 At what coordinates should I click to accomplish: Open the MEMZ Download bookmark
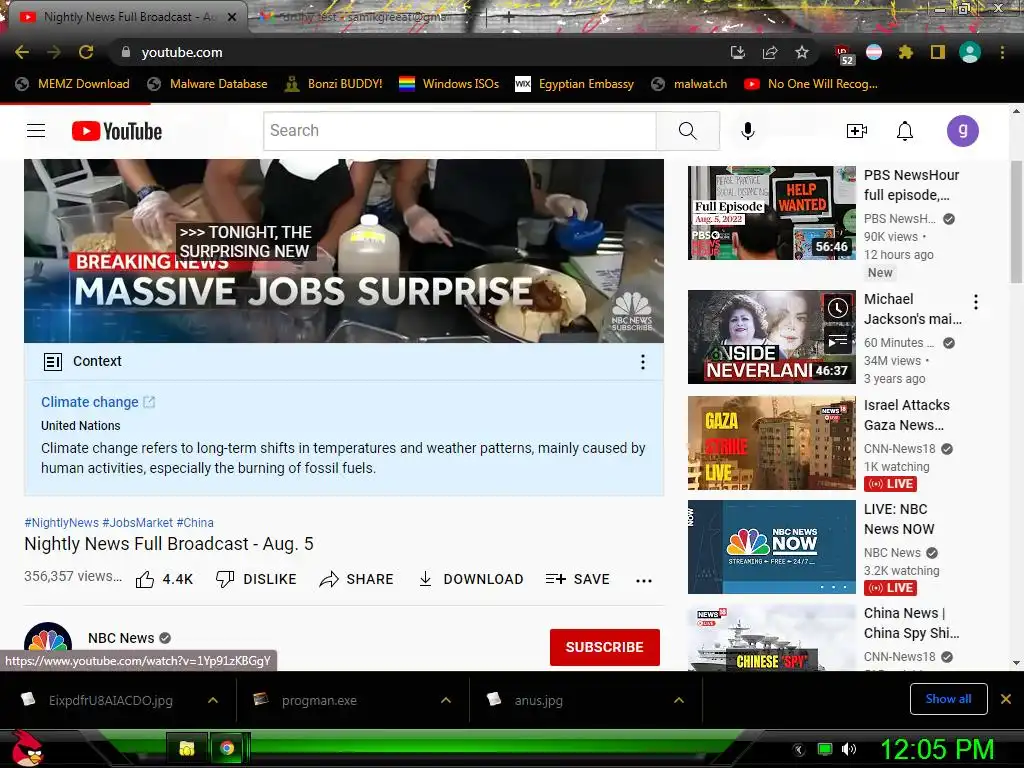(72, 84)
